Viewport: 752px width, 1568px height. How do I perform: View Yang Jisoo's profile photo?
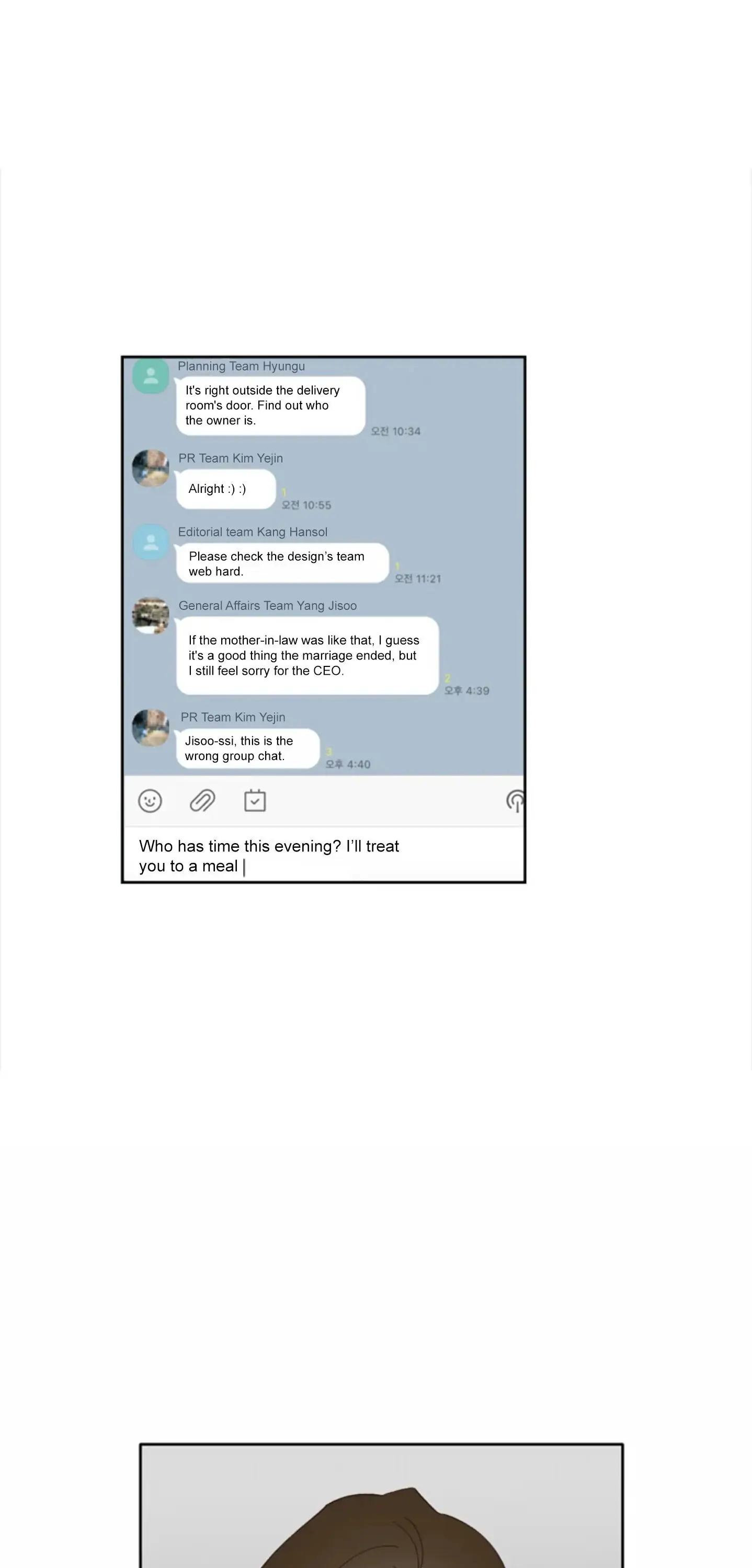point(151,615)
